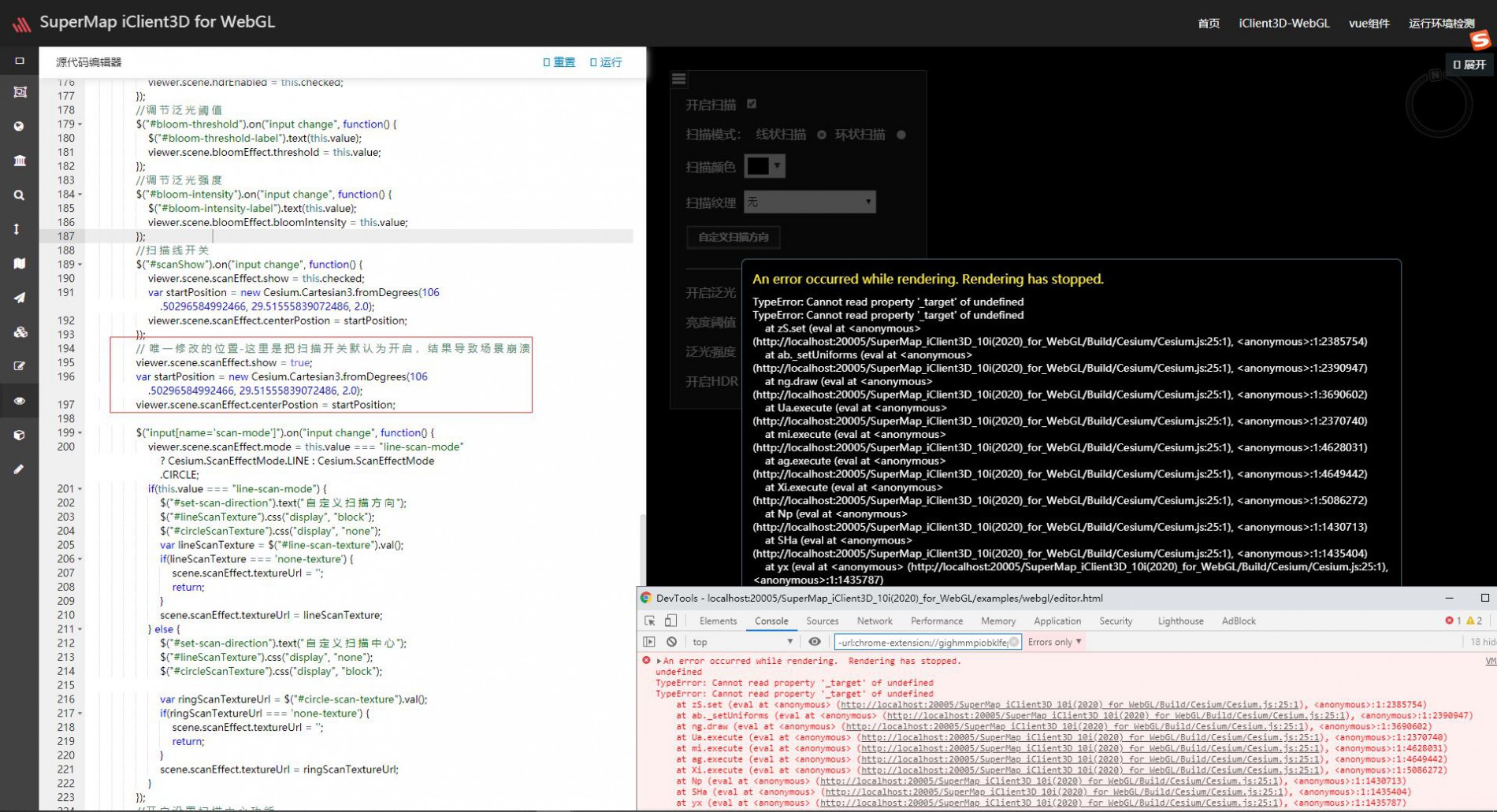Select the 环状扫描 radio button
1497x812 pixels.
pyautogui.click(x=901, y=135)
